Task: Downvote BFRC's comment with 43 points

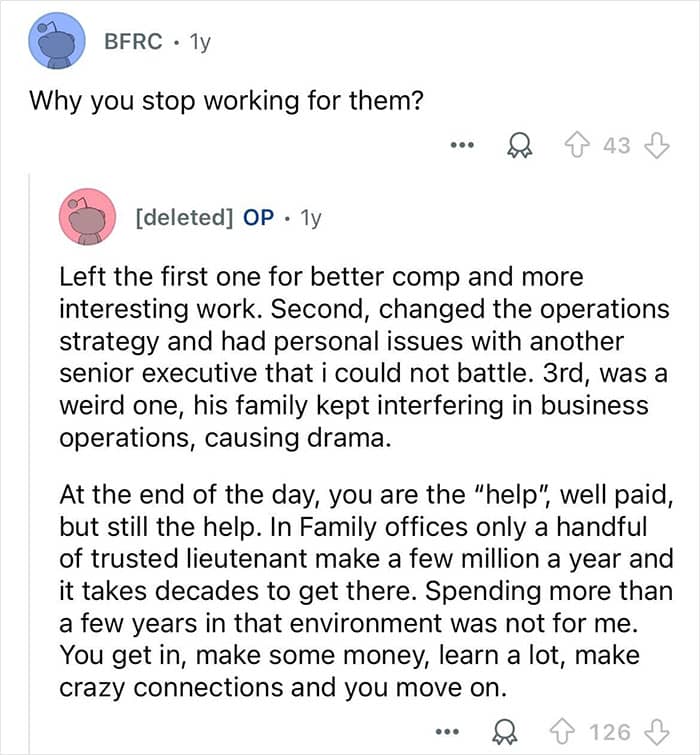Action: (656, 146)
